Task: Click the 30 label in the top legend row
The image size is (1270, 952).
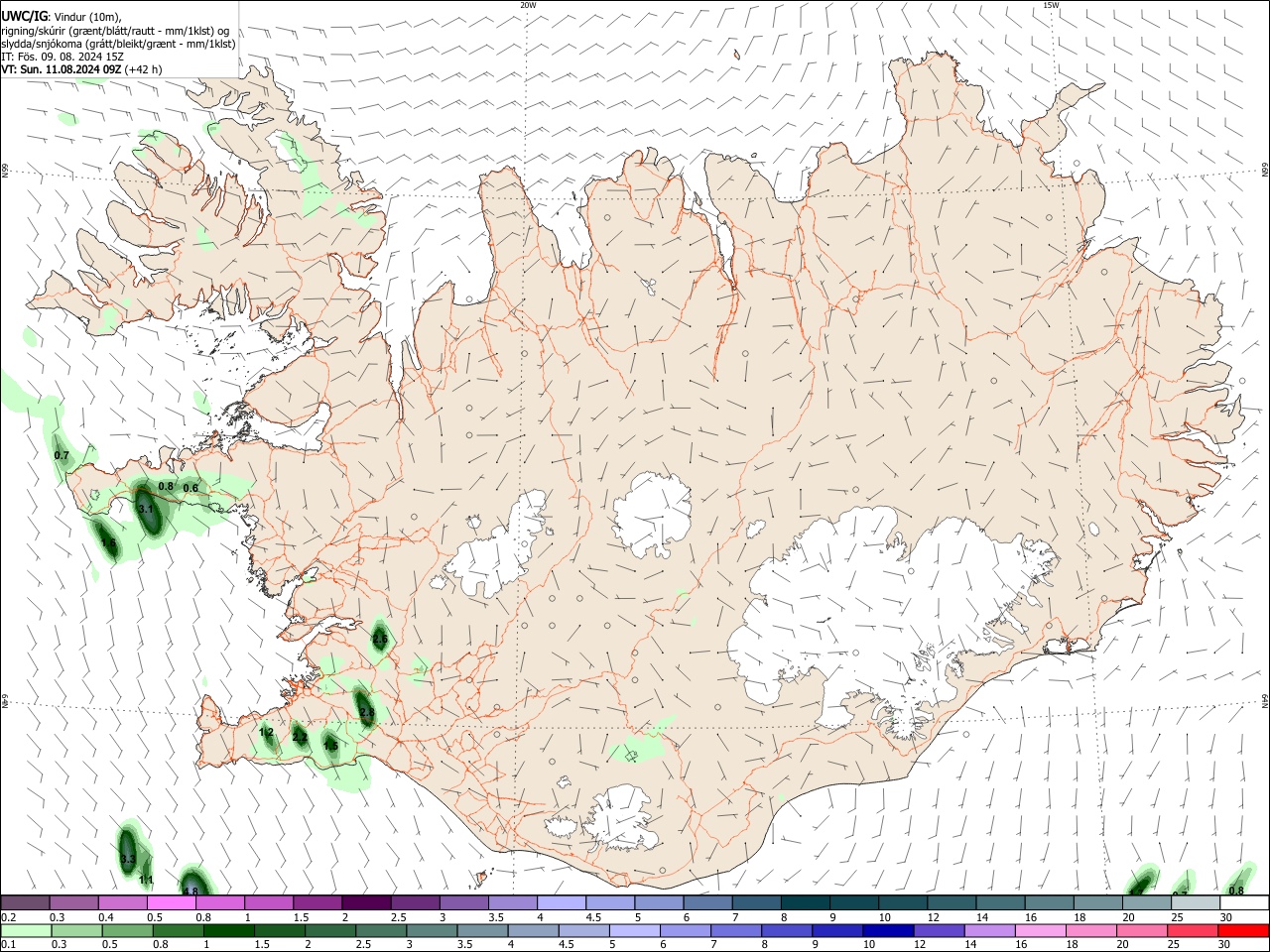Action: [1225, 917]
